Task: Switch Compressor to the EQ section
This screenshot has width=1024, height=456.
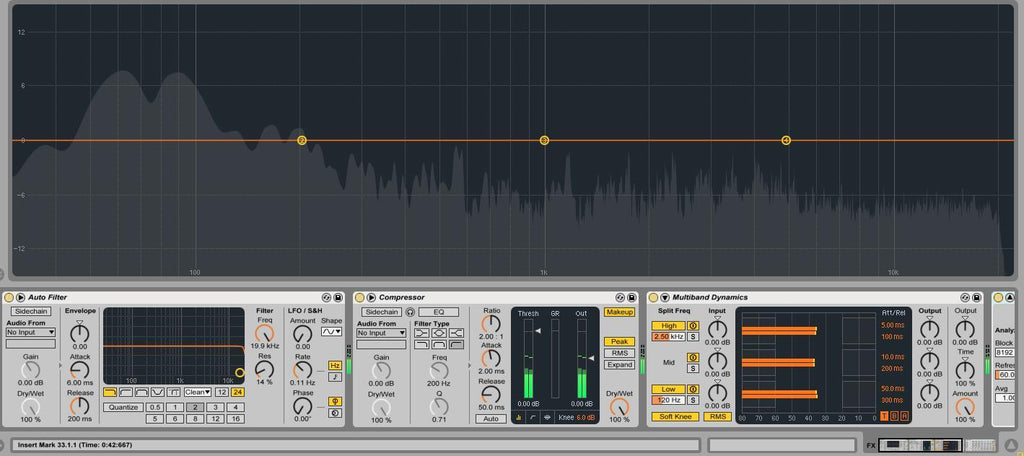Action: pos(438,312)
